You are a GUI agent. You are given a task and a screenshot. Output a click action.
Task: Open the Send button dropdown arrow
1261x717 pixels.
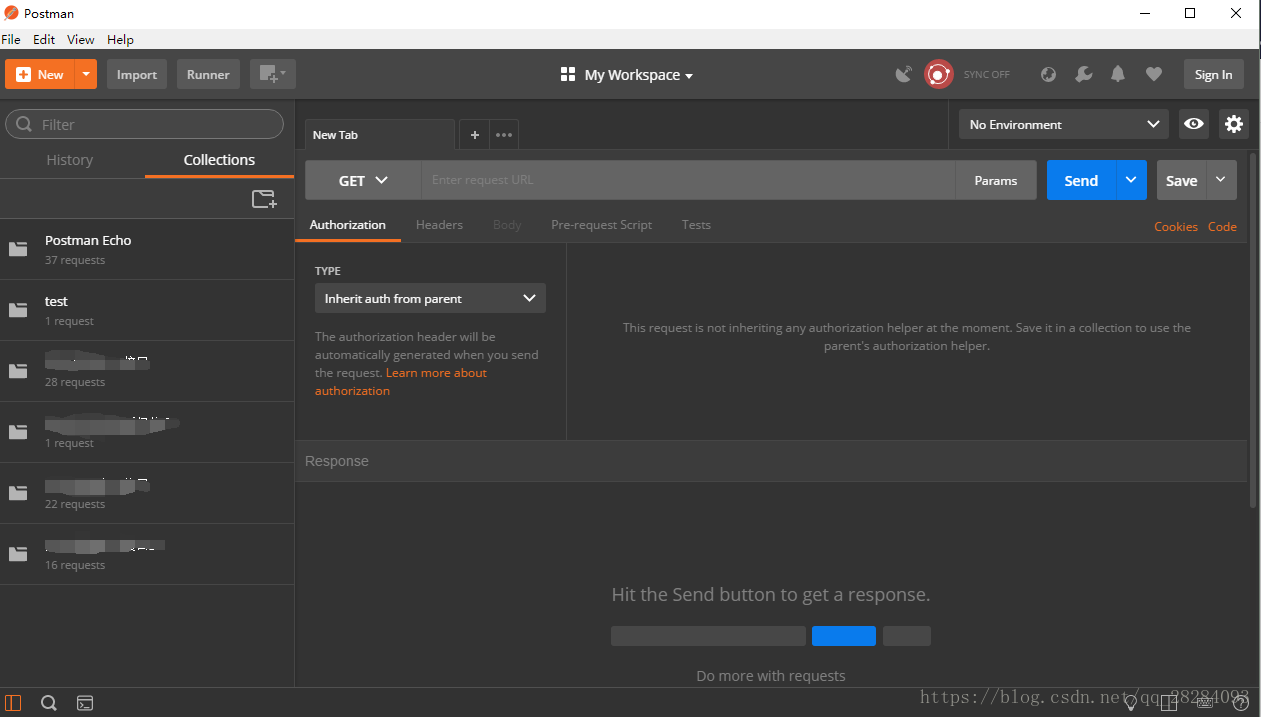tap(1131, 180)
